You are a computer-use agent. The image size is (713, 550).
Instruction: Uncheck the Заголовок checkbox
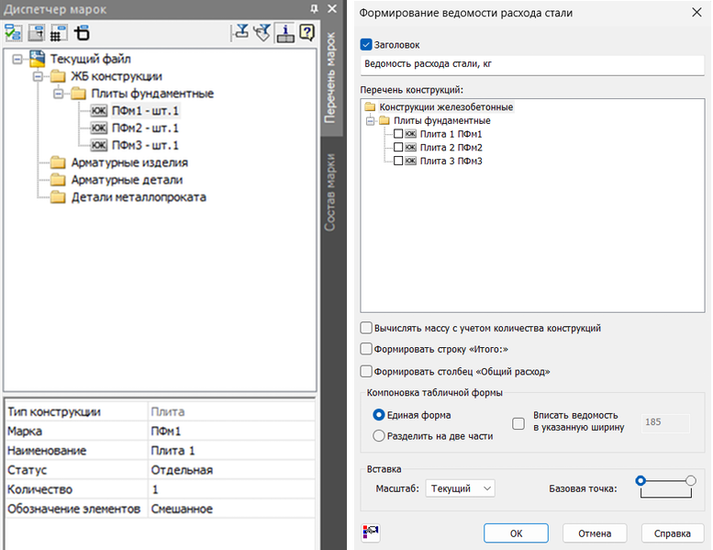367,44
